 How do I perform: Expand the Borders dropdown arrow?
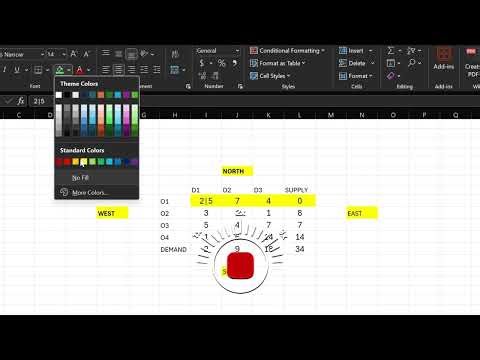pyautogui.click(x=47, y=70)
